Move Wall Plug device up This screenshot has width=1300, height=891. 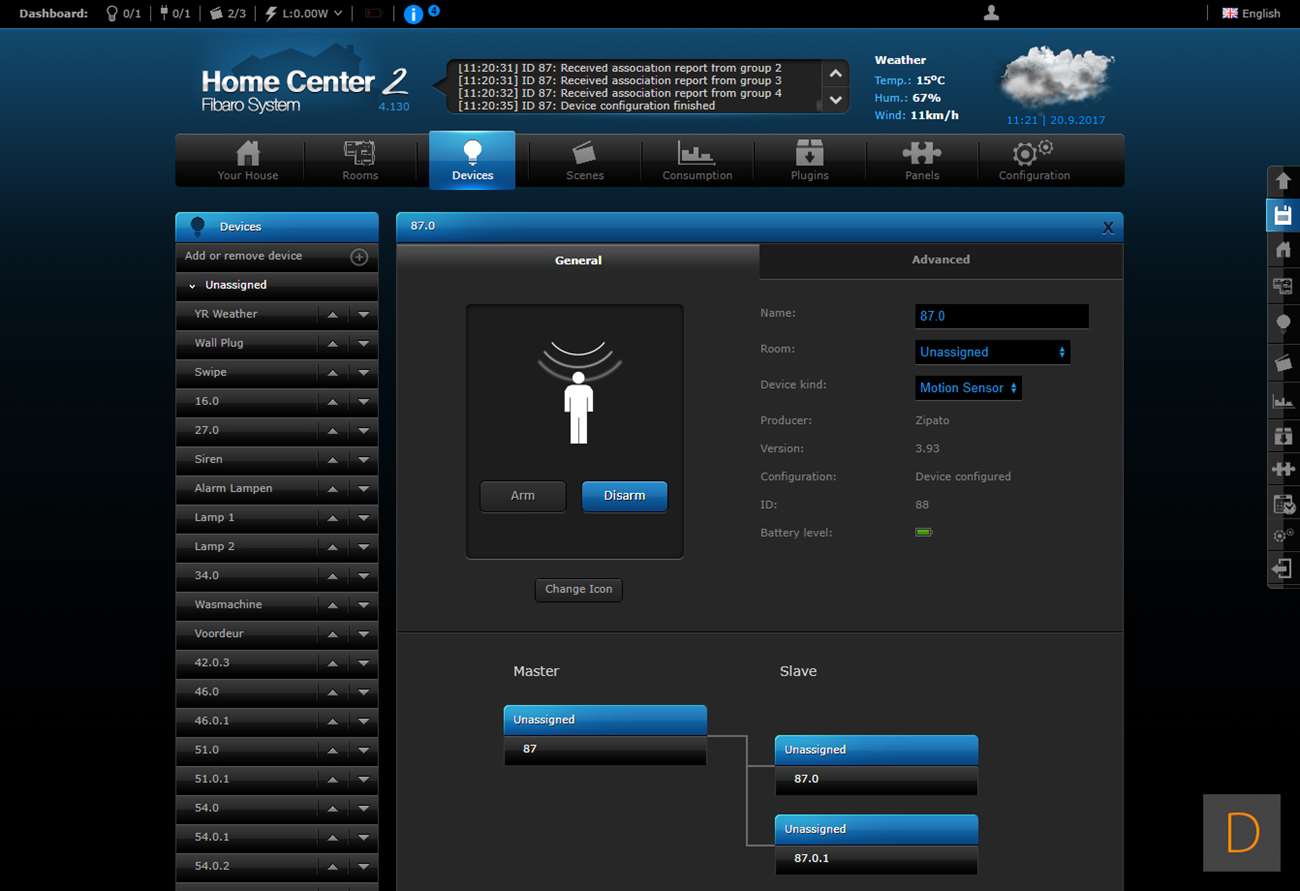[x=333, y=344]
